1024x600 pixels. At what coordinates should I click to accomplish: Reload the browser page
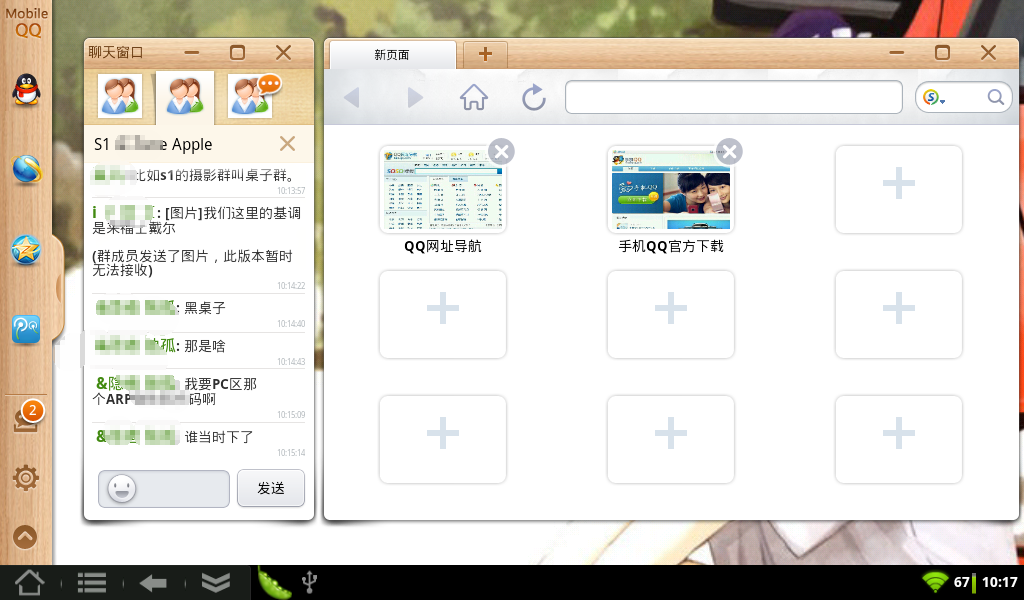coord(534,97)
